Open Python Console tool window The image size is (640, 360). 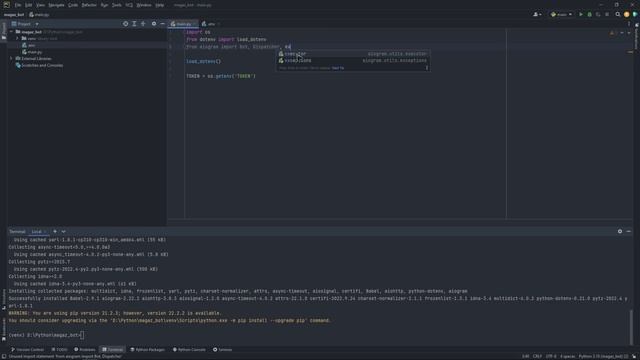(x=189, y=350)
